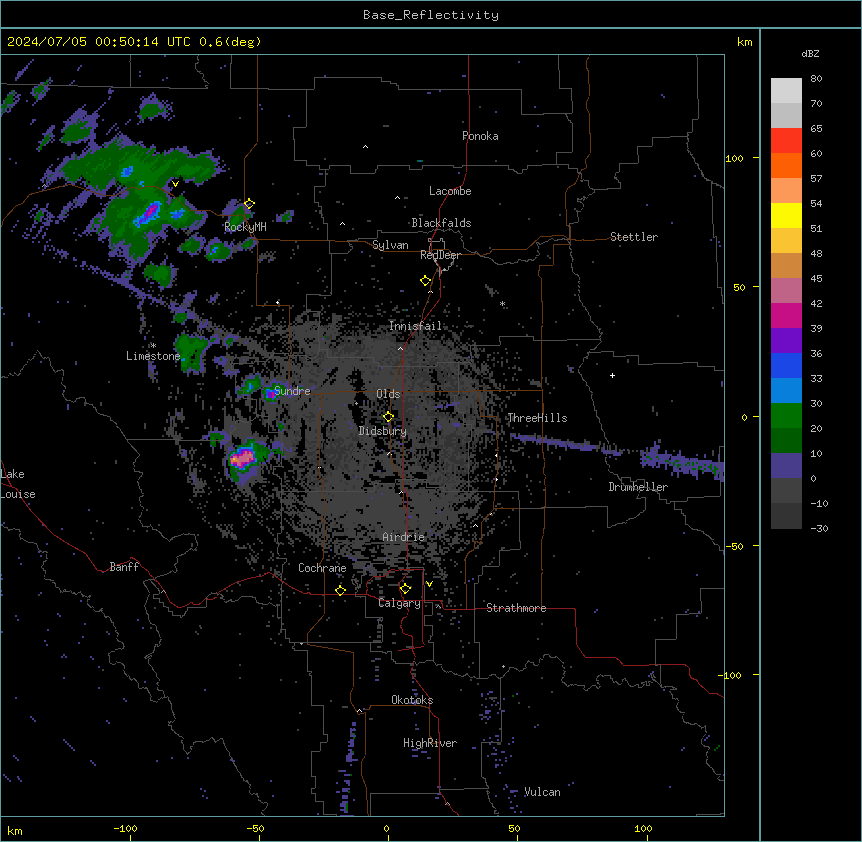The image size is (862, 842).
Task: Click the RockyMH label
Action: pyautogui.click(x=245, y=227)
